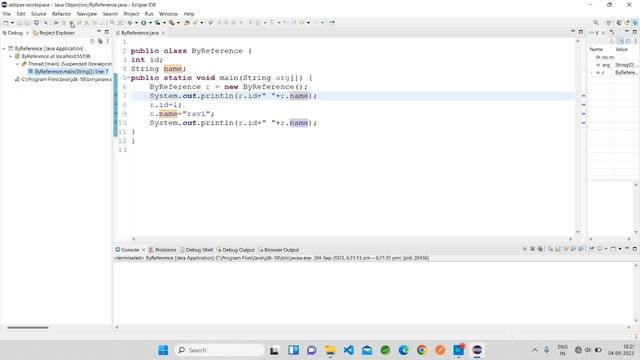Open Windows Start menu
Viewport: 640px width, 360px height.
click(163, 350)
